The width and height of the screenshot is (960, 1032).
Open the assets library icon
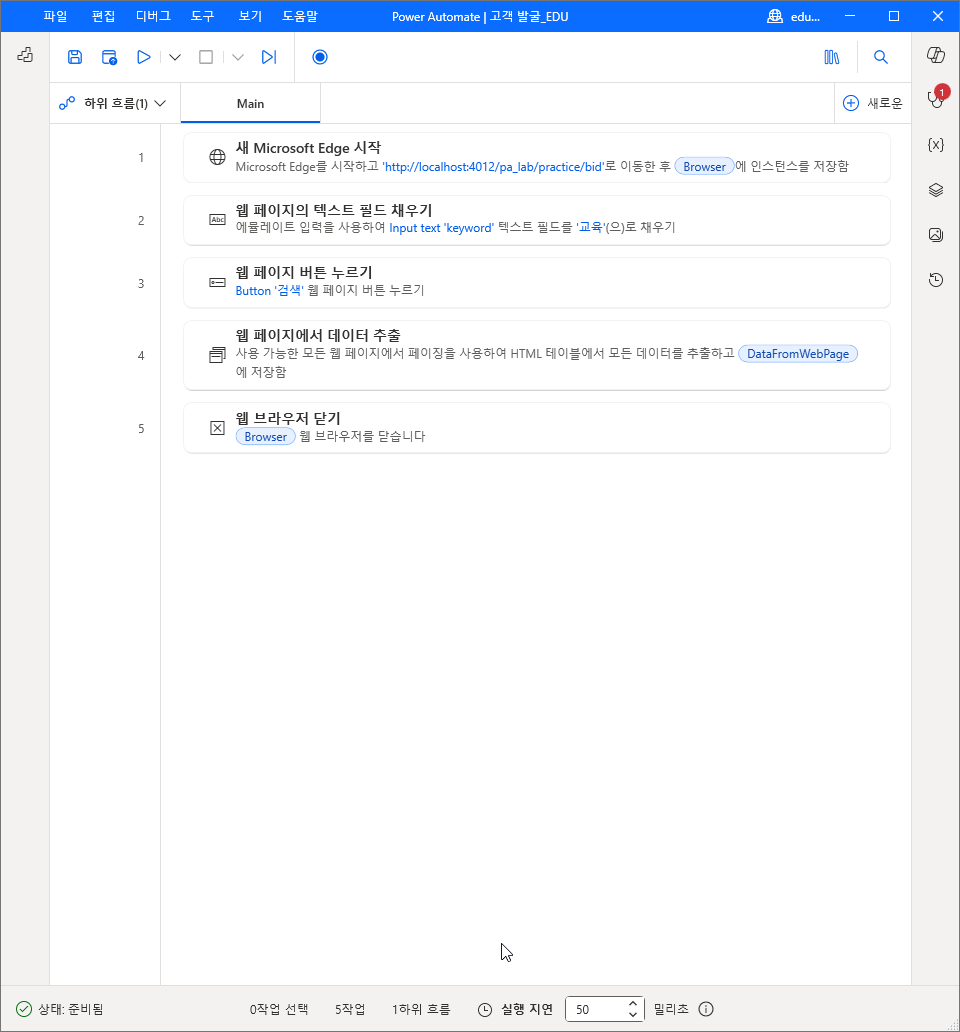pos(832,57)
